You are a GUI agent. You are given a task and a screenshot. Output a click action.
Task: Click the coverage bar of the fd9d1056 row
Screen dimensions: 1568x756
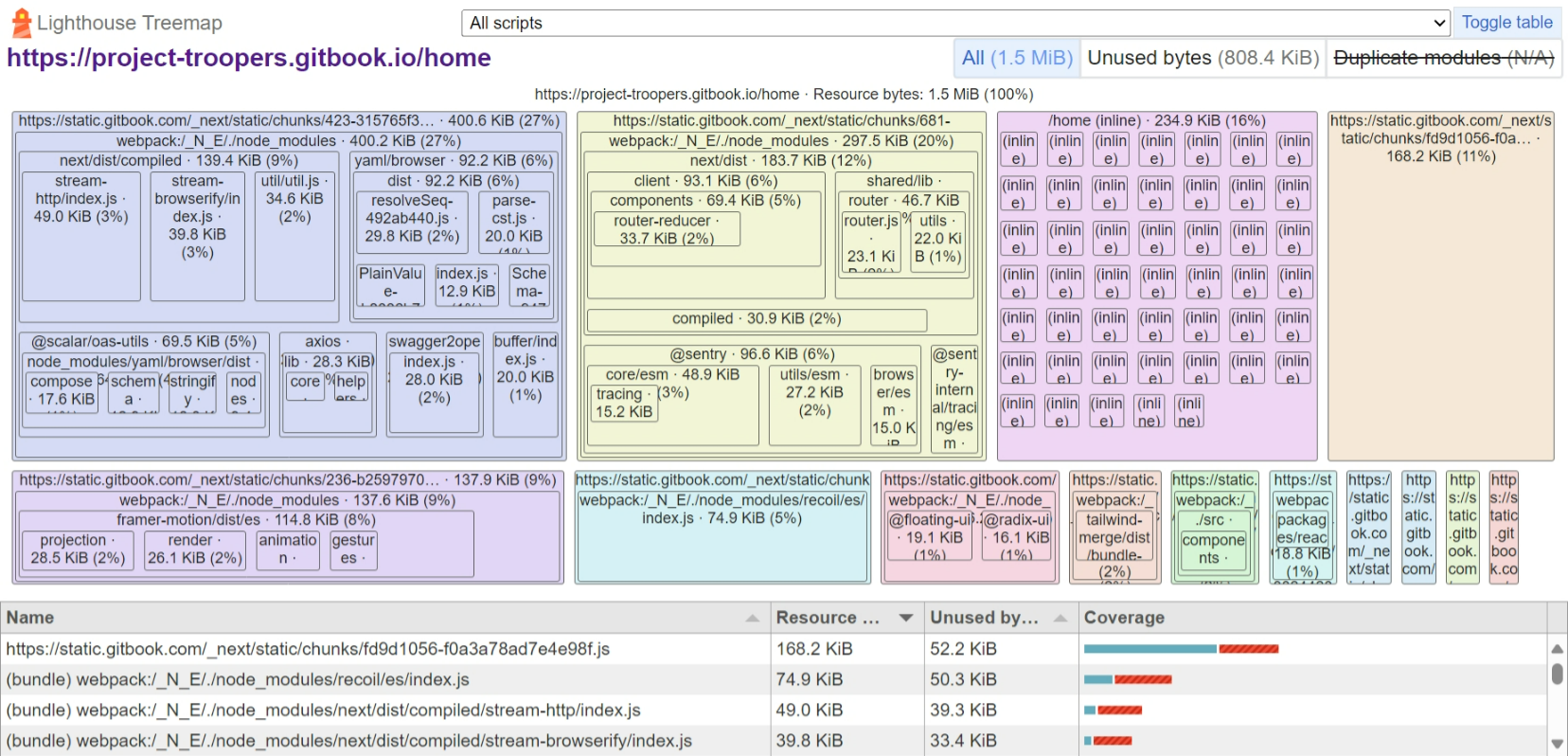pos(1181,649)
